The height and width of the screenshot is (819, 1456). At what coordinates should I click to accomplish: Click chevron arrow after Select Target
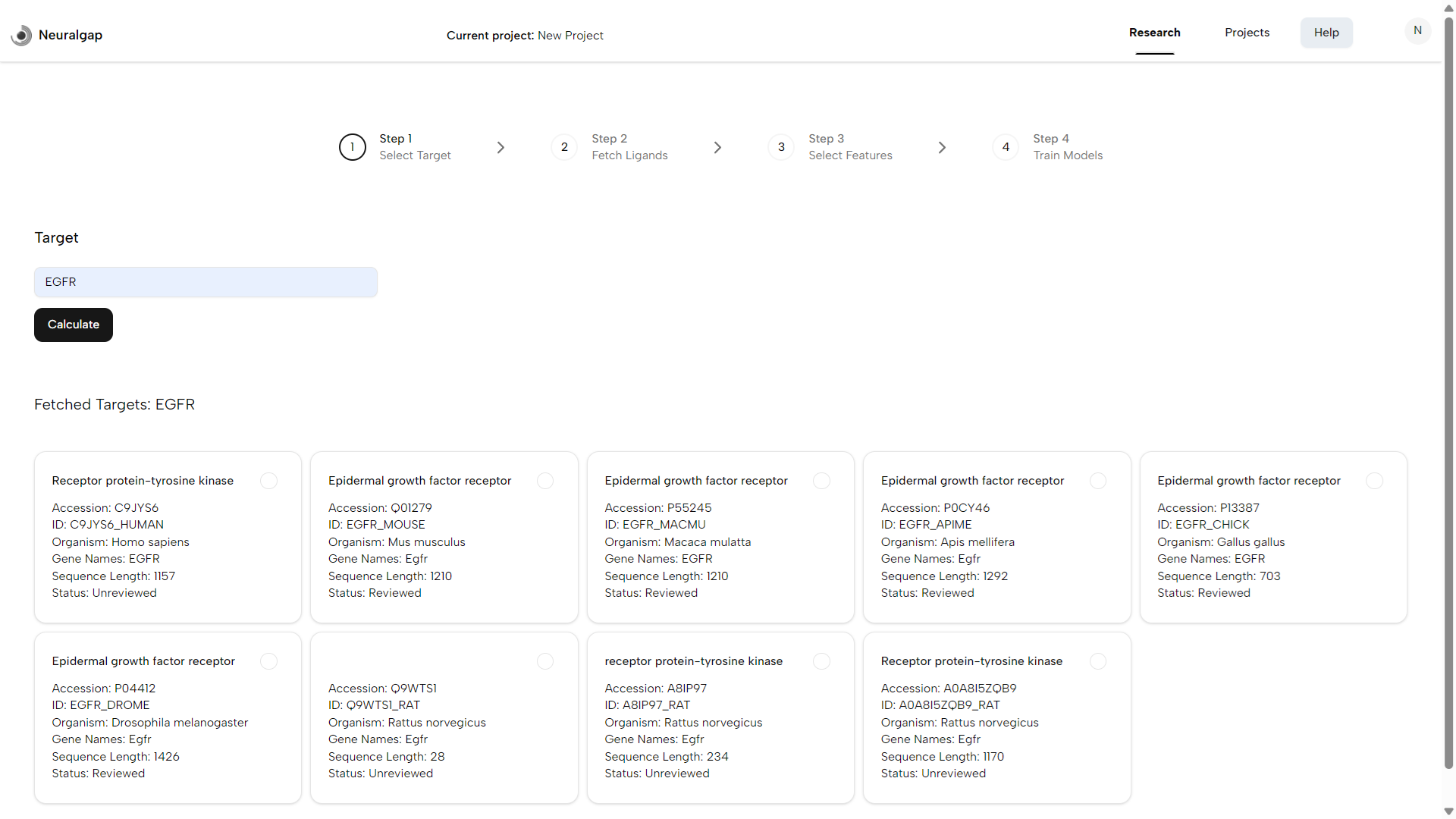click(x=500, y=147)
